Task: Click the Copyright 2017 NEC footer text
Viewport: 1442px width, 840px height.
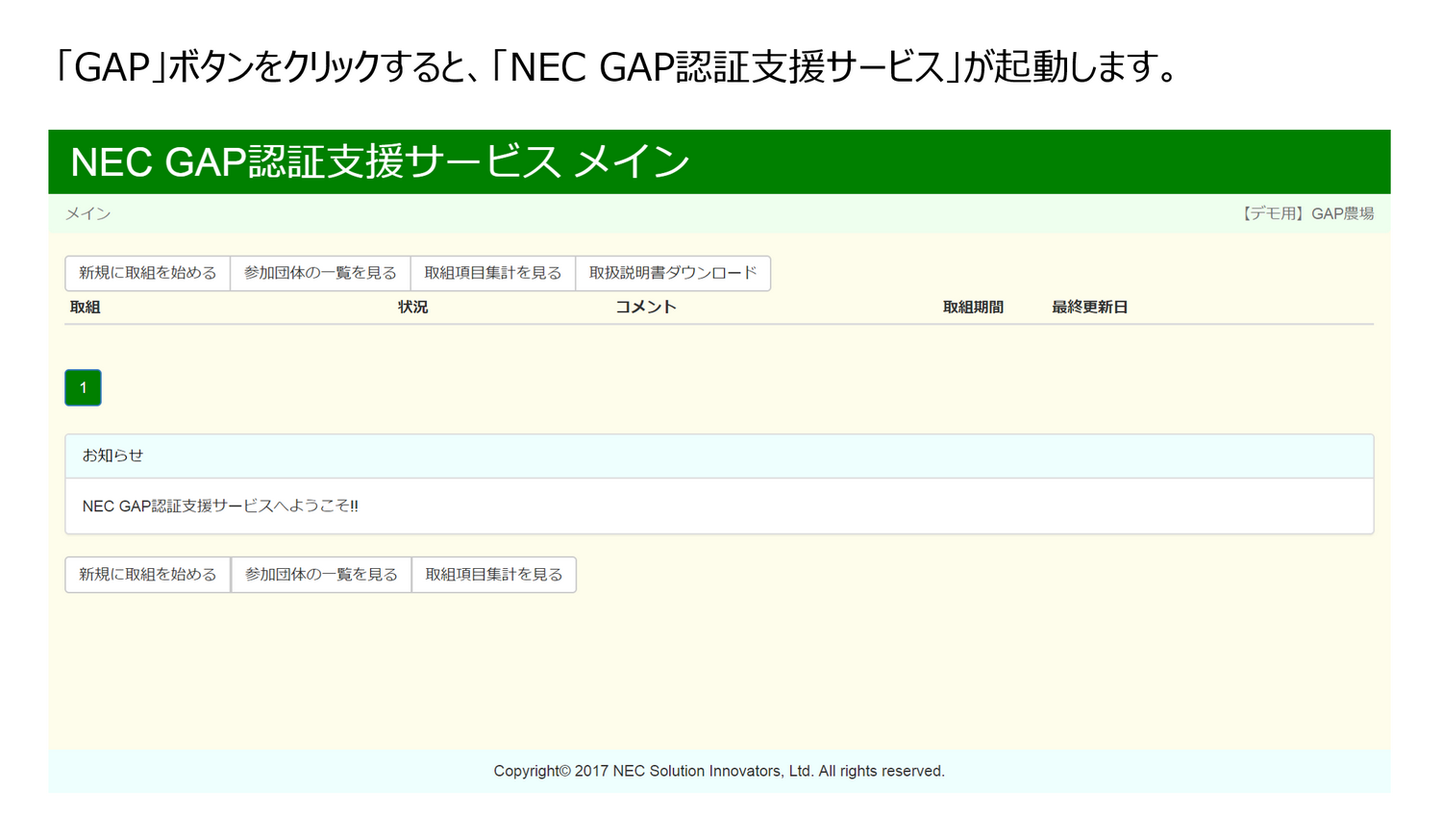Action: pos(719,771)
